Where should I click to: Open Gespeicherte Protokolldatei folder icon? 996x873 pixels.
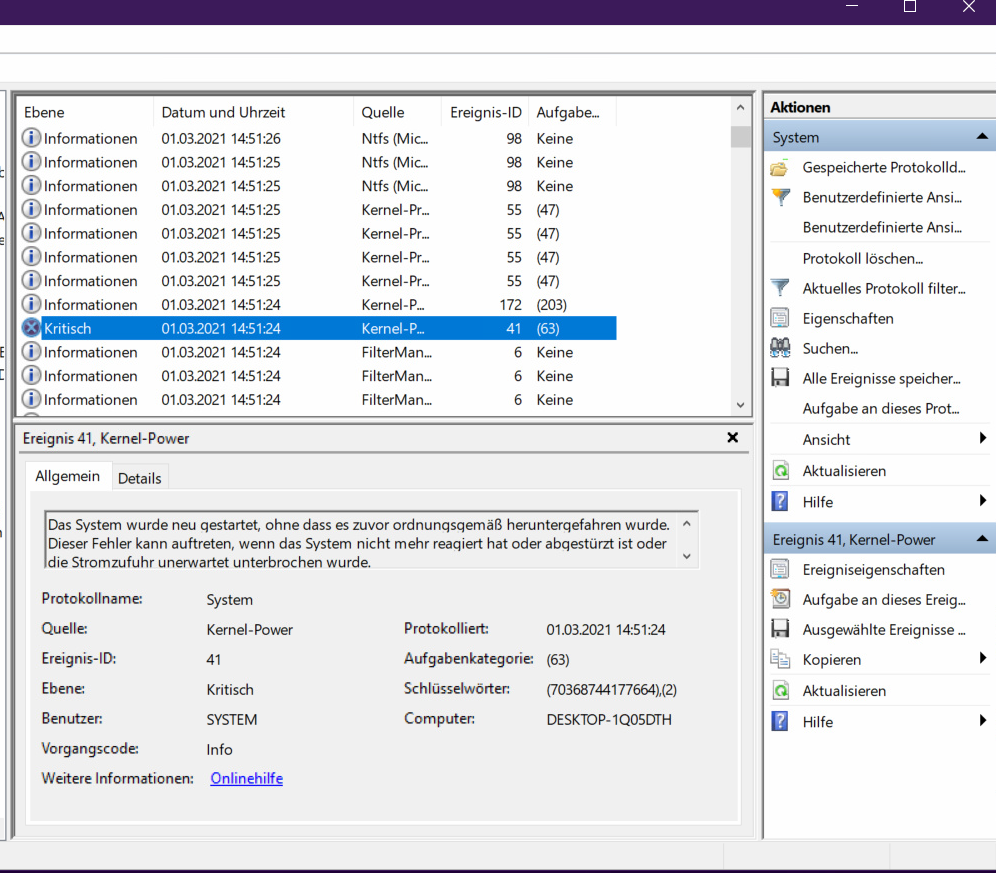779,168
